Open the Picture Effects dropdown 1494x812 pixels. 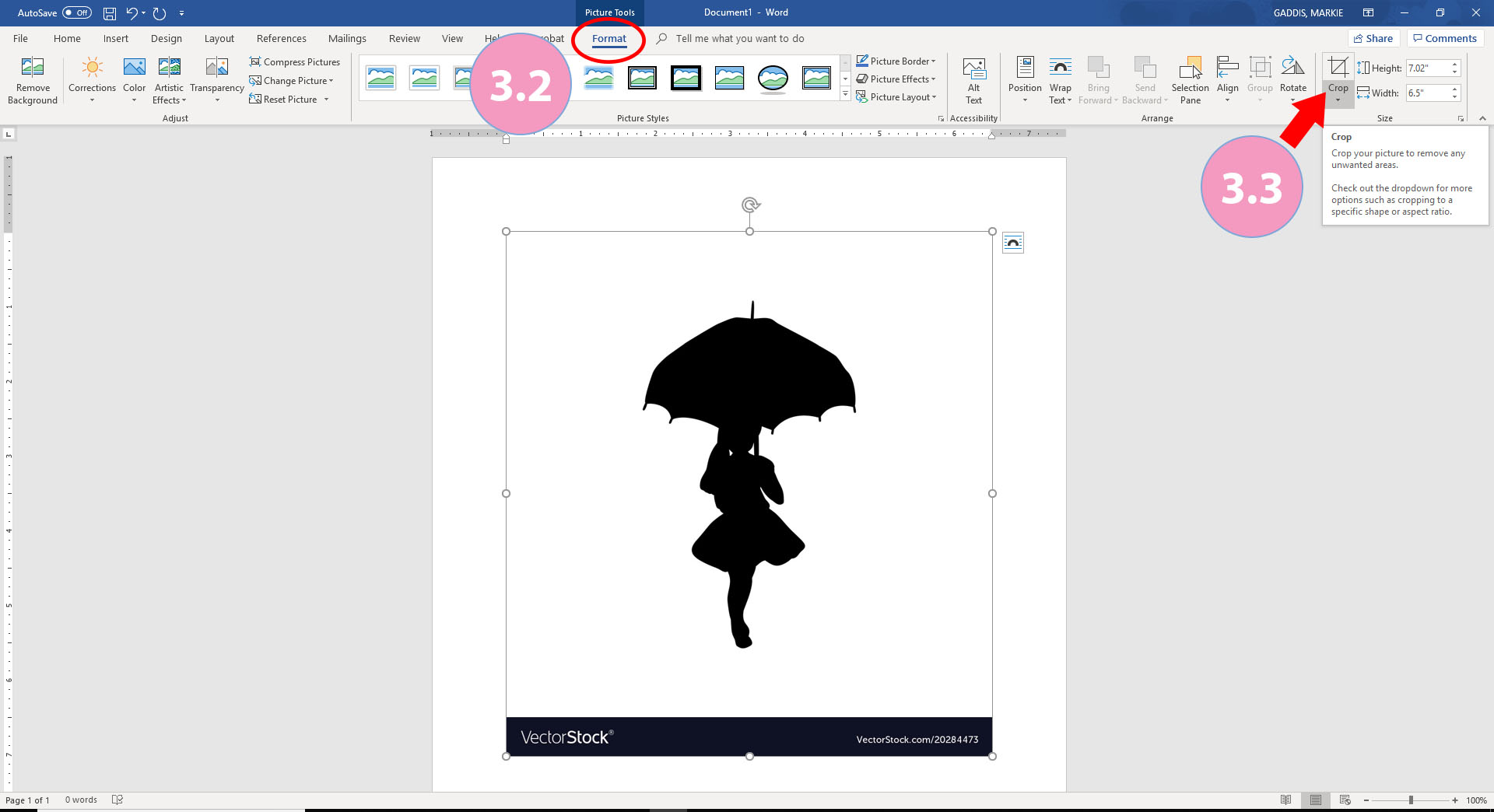coord(896,79)
